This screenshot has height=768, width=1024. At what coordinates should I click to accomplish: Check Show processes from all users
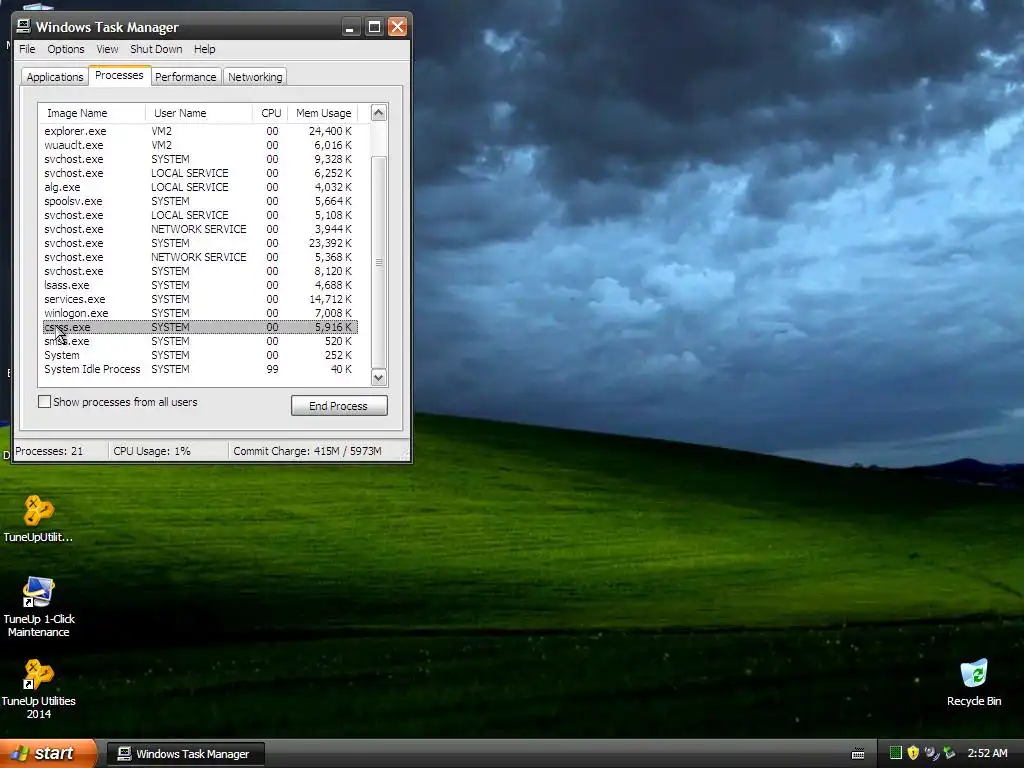pos(44,402)
